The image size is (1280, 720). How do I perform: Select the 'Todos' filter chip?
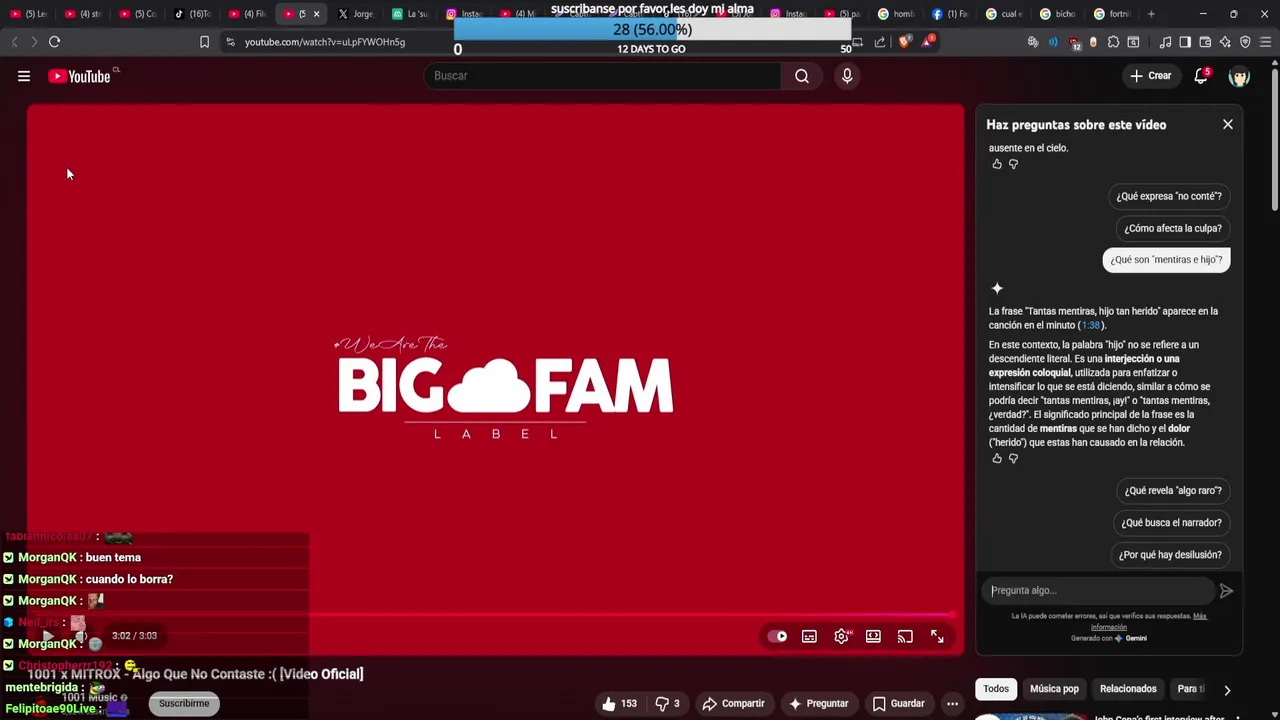(x=996, y=689)
